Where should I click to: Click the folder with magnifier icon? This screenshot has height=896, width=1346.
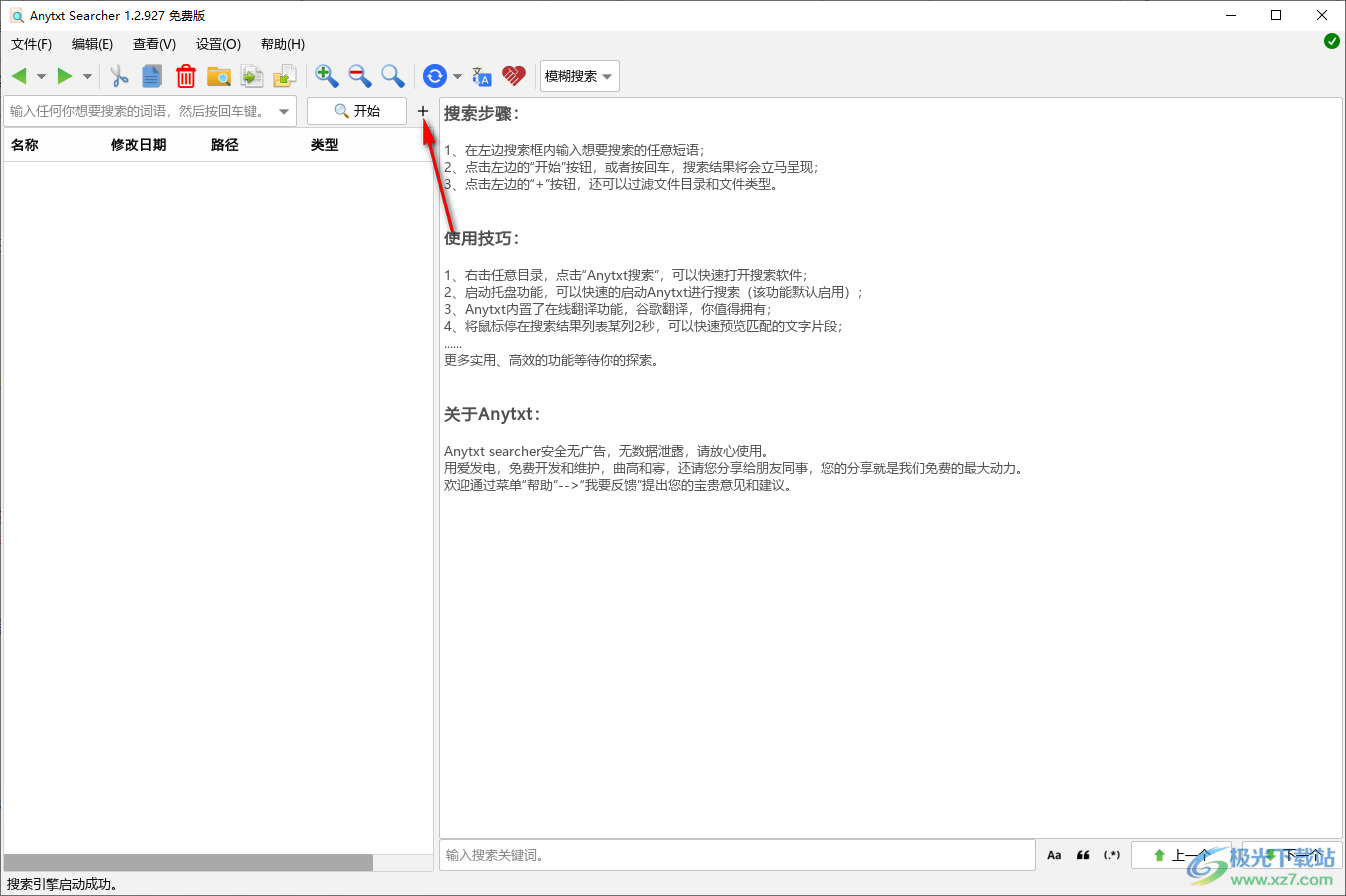(219, 76)
